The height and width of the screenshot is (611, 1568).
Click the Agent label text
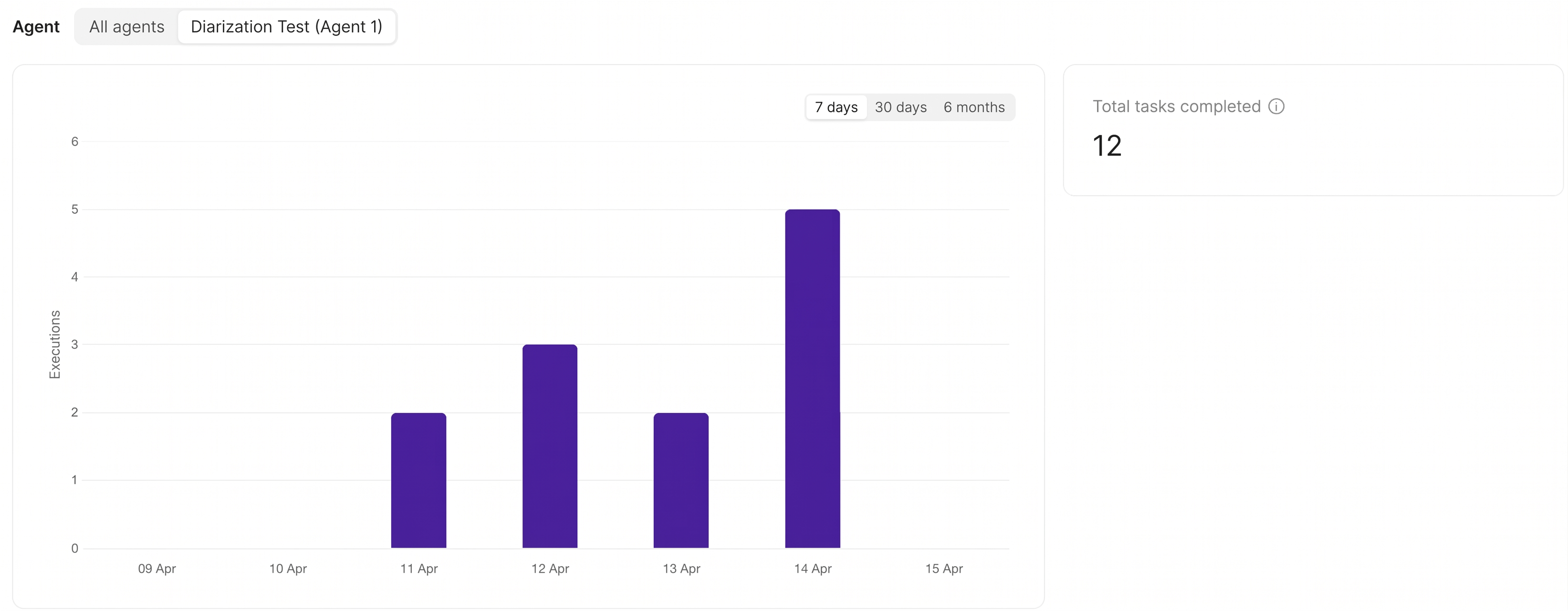(36, 27)
